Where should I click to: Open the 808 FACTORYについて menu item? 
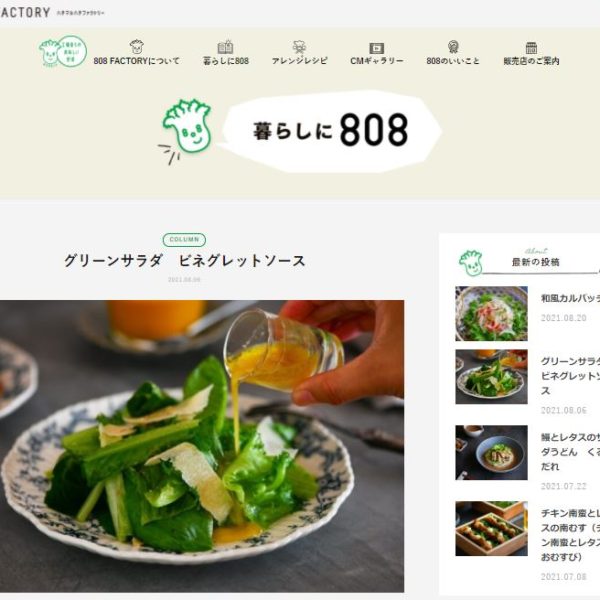[x=137, y=61]
